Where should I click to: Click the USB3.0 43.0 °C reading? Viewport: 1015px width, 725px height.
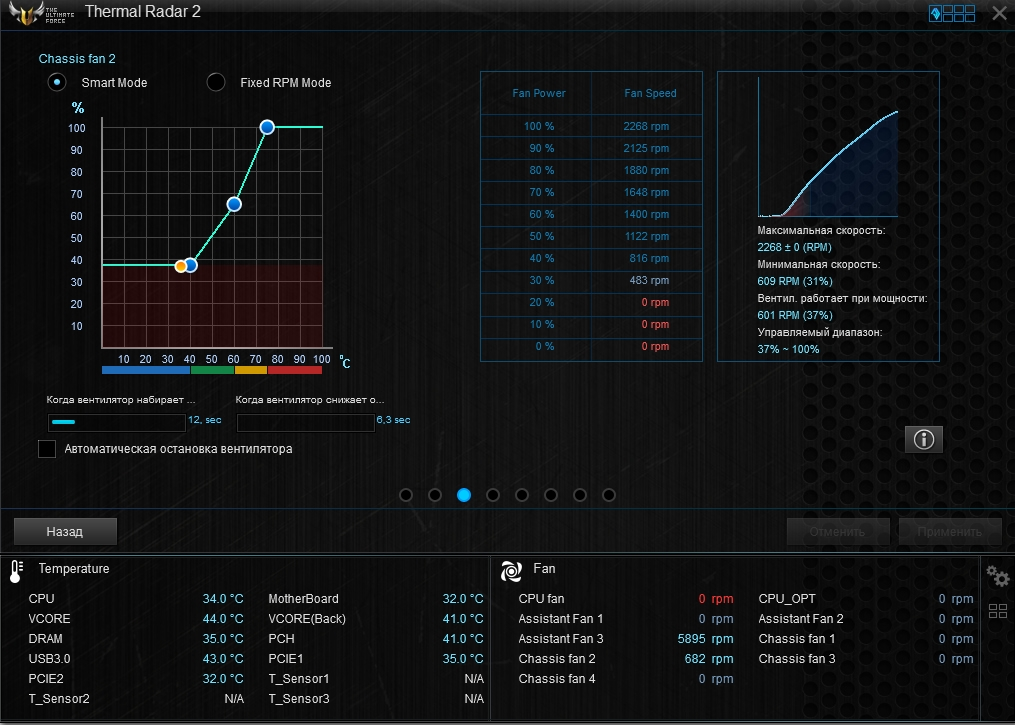223,659
